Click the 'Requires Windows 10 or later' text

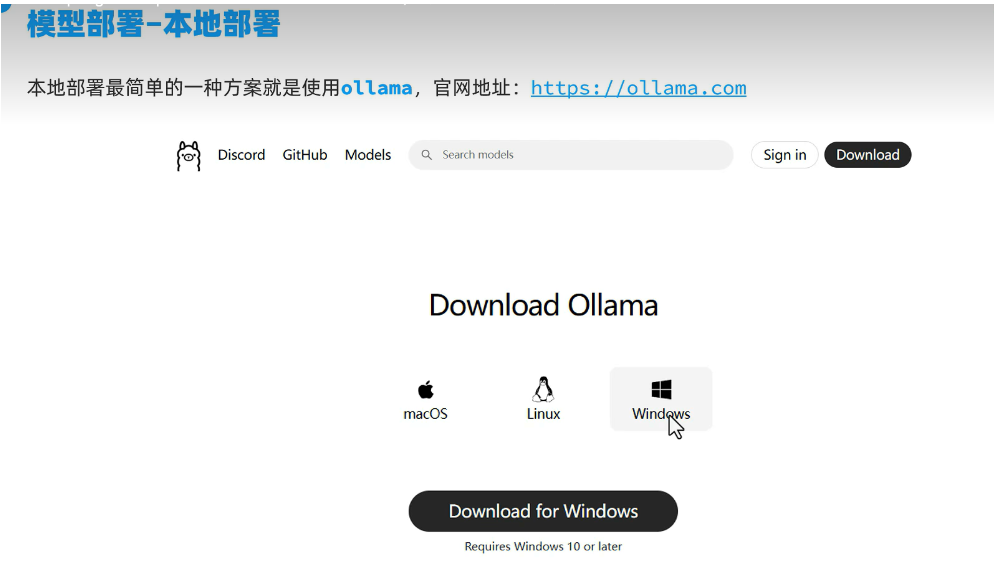[x=543, y=546]
